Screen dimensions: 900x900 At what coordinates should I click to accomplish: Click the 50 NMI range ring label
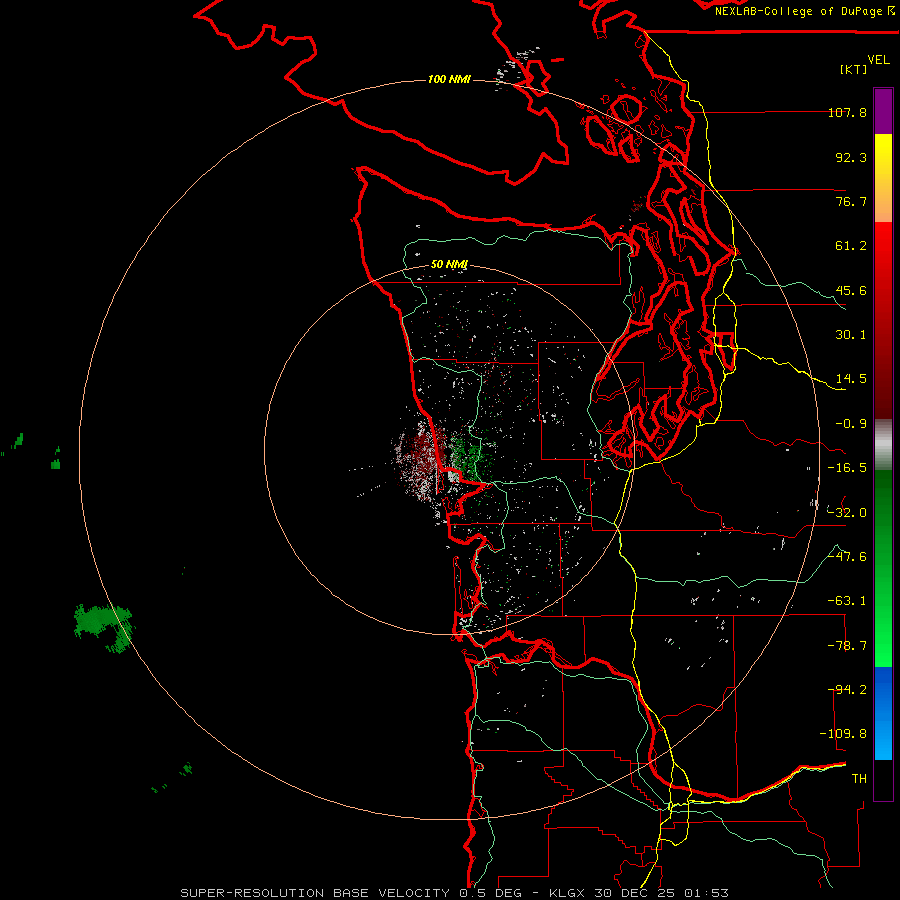click(449, 265)
